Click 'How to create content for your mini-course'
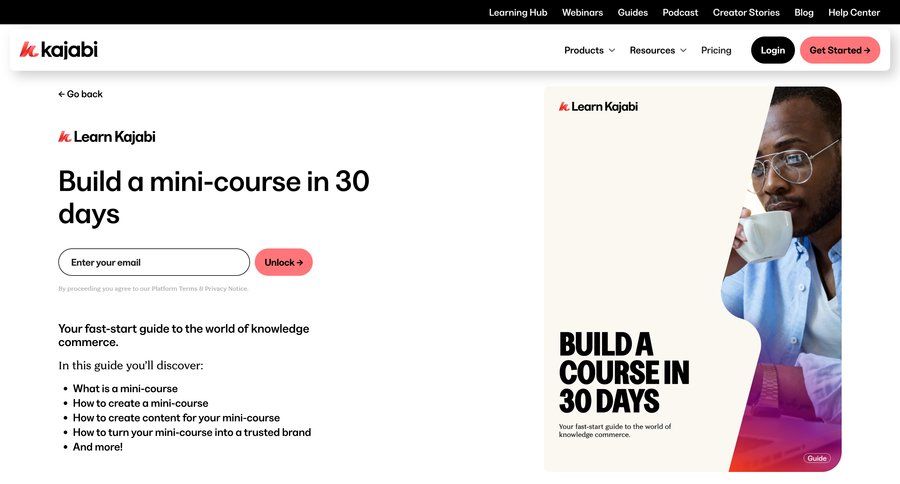The height and width of the screenshot is (484, 900). pyautogui.click(x=176, y=418)
